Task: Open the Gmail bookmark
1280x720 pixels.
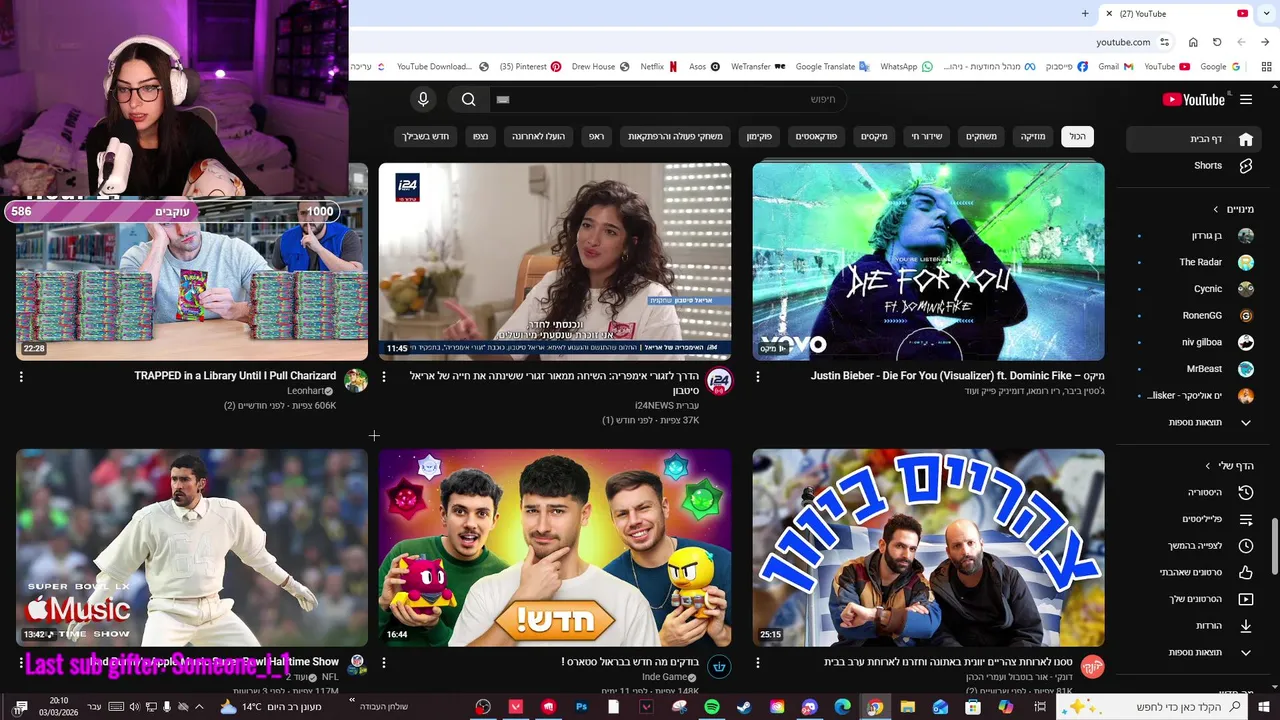Action: tap(1115, 67)
